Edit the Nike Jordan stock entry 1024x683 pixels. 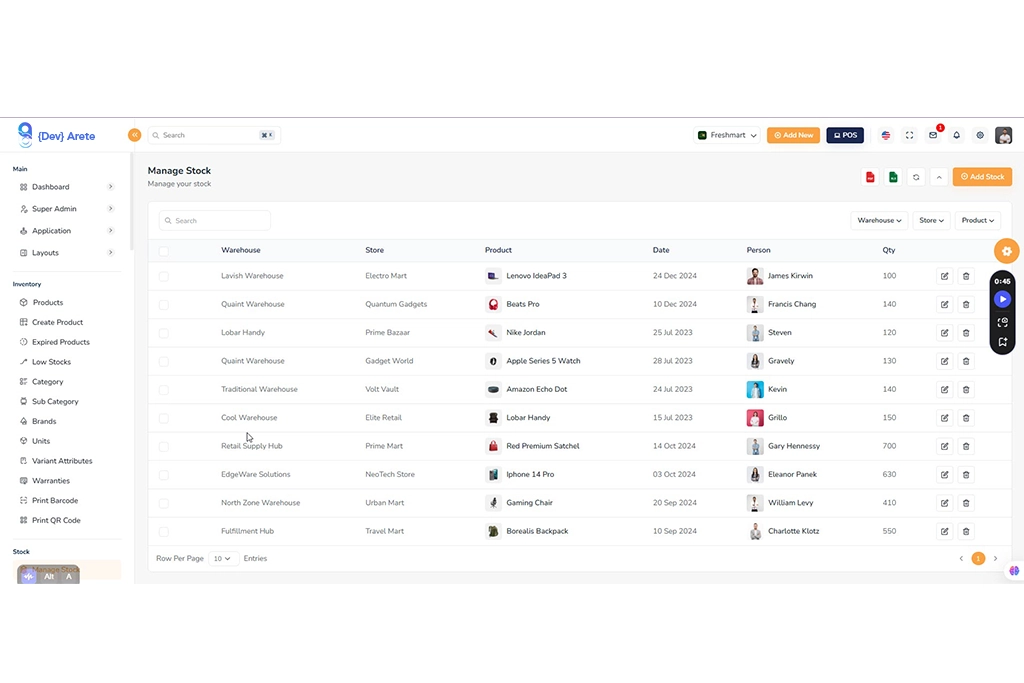pos(944,333)
